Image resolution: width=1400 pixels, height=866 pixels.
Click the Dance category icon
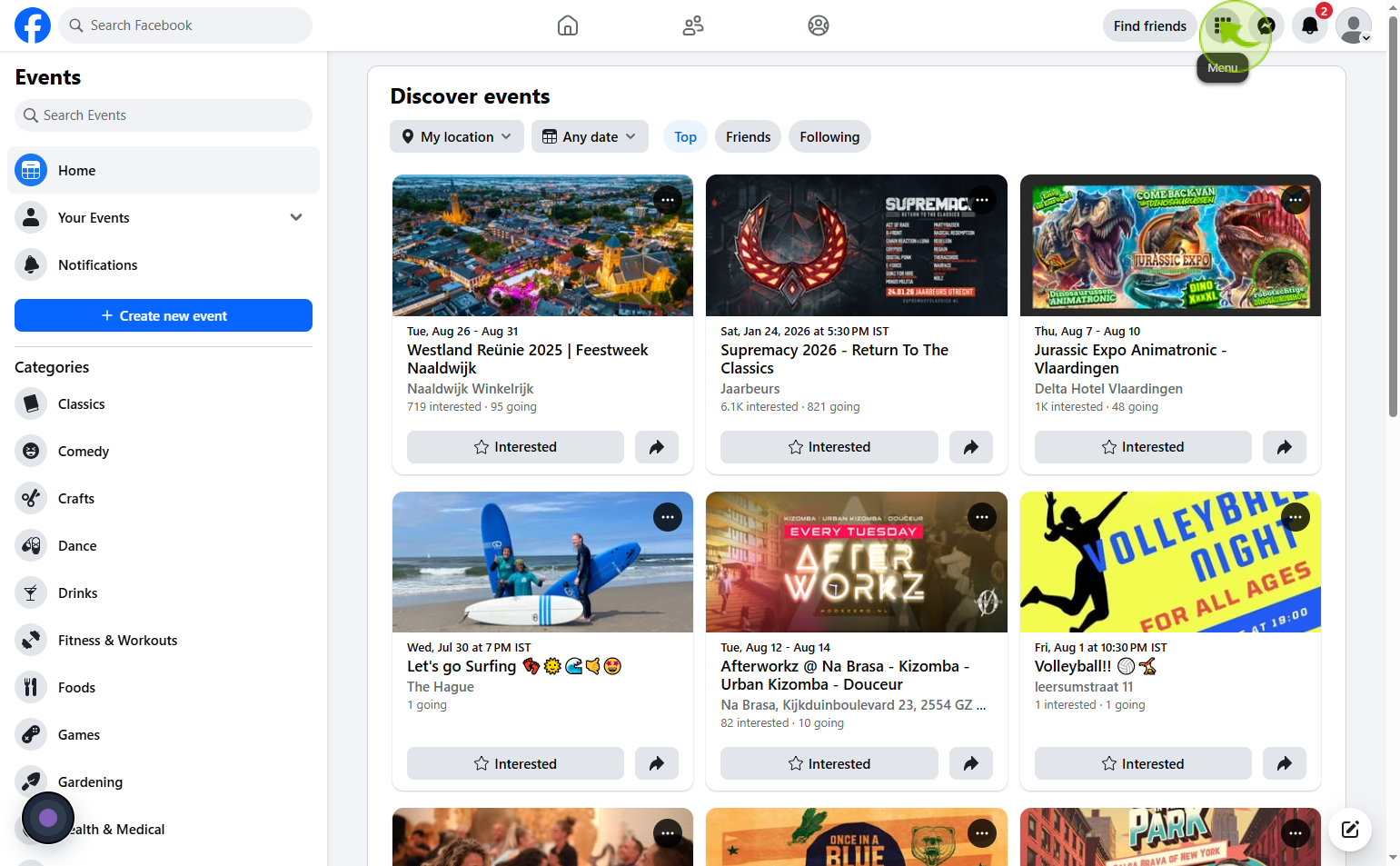31,545
